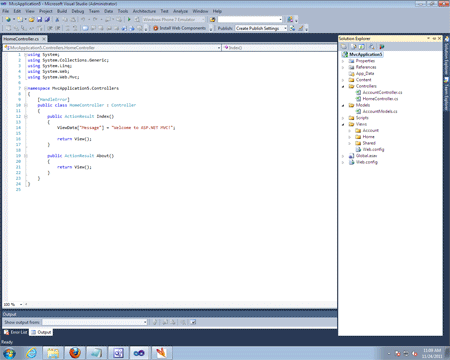Click the Team Explorer side tab
The image size is (450, 360).
[447, 94]
